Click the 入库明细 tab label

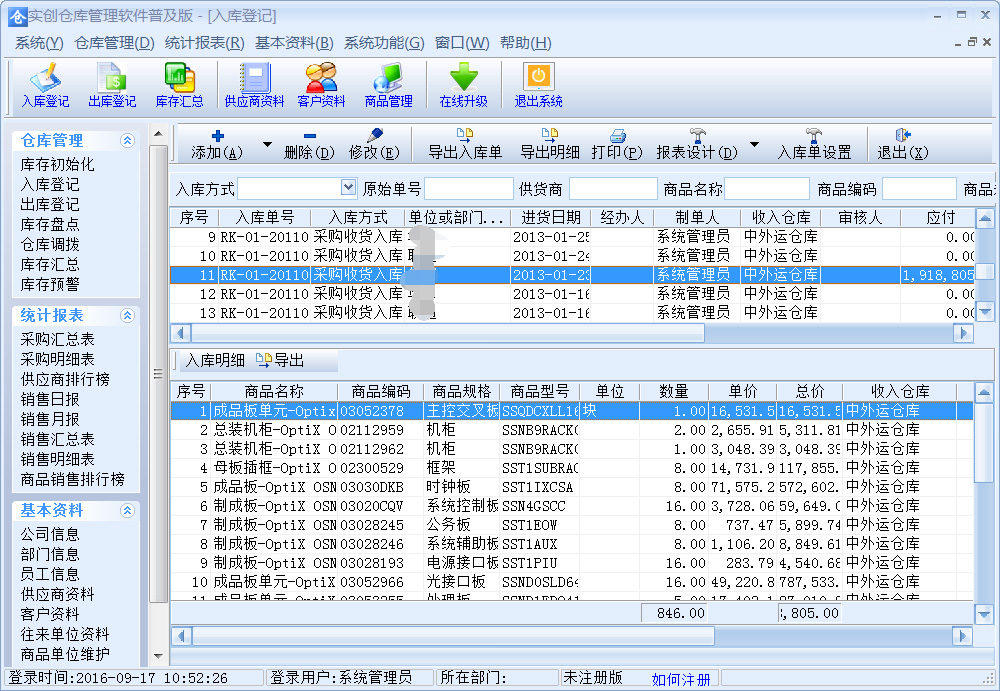(x=215, y=360)
